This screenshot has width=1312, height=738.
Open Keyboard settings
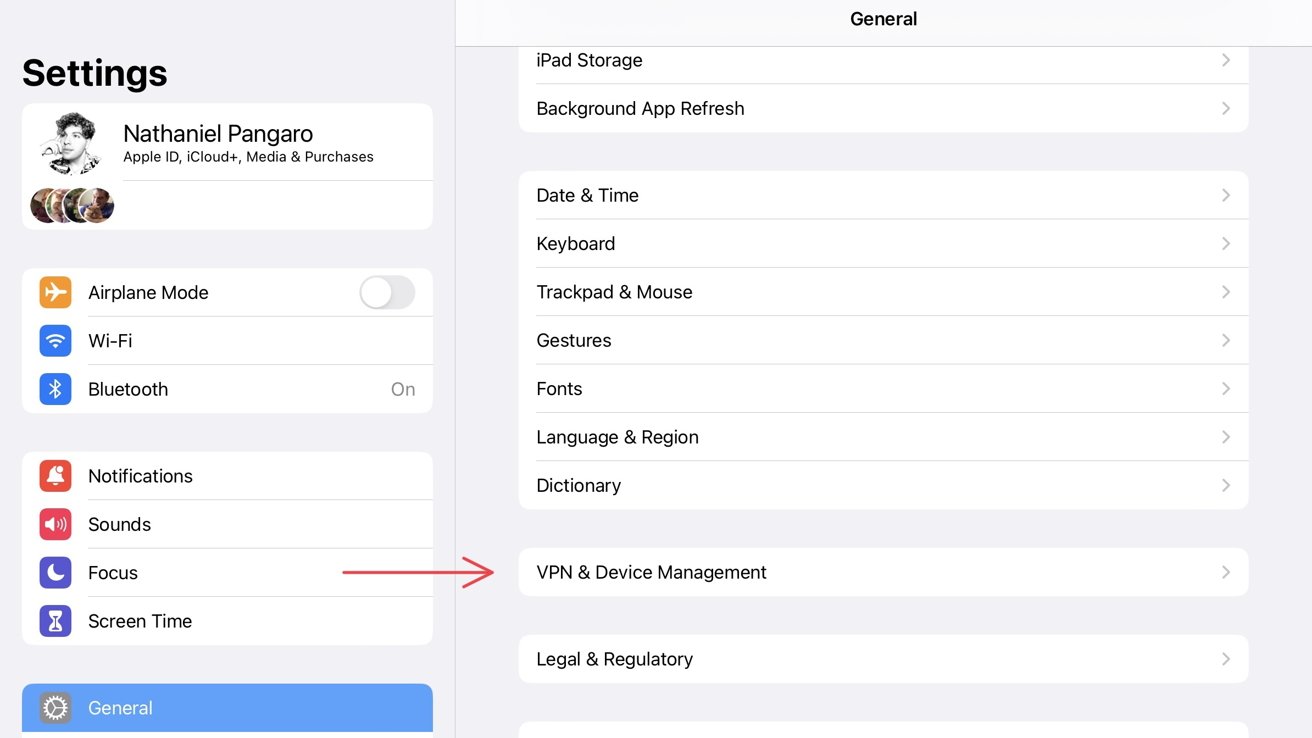[x=883, y=243]
